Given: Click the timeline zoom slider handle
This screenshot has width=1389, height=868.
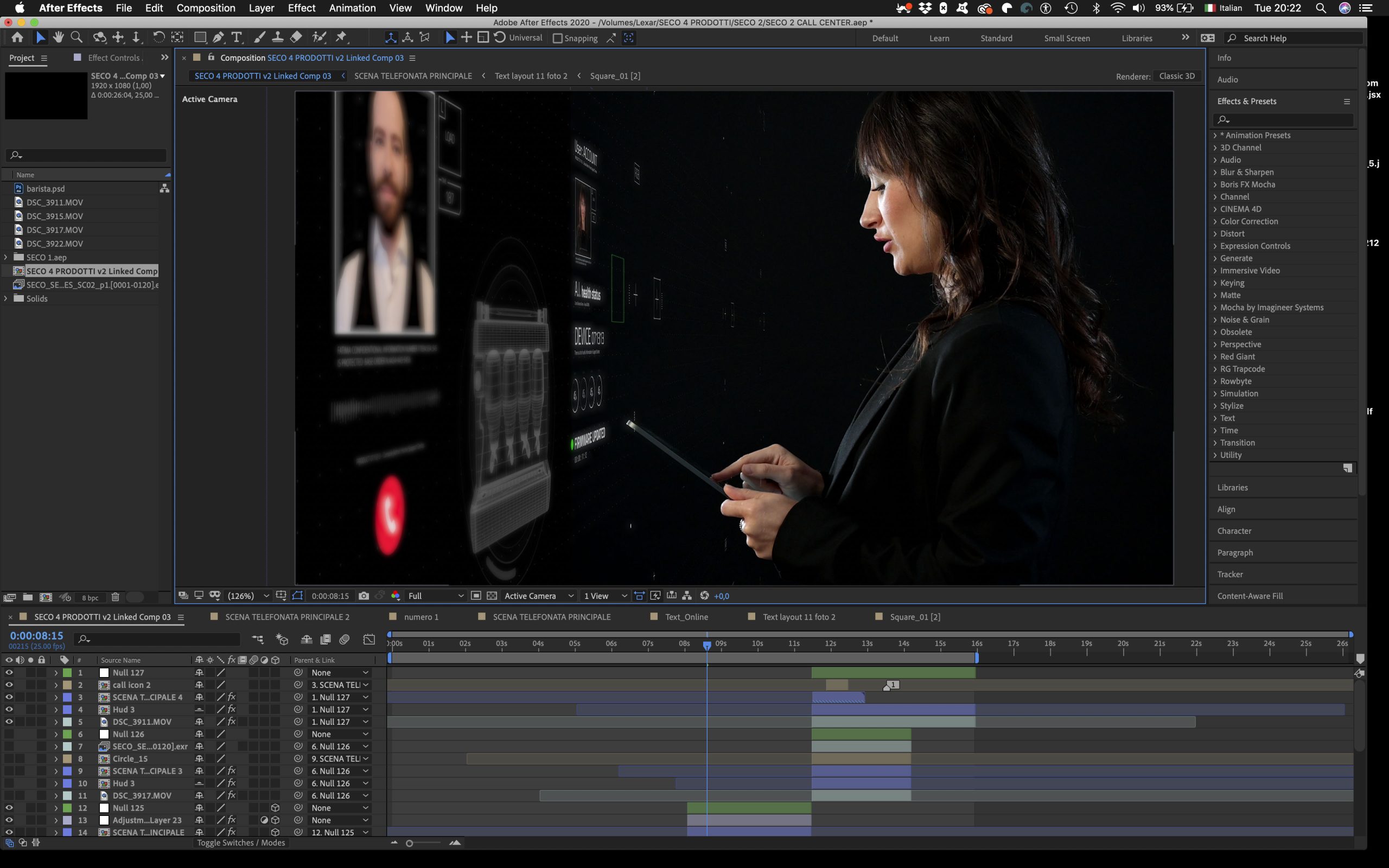Looking at the screenshot, I should (409, 843).
